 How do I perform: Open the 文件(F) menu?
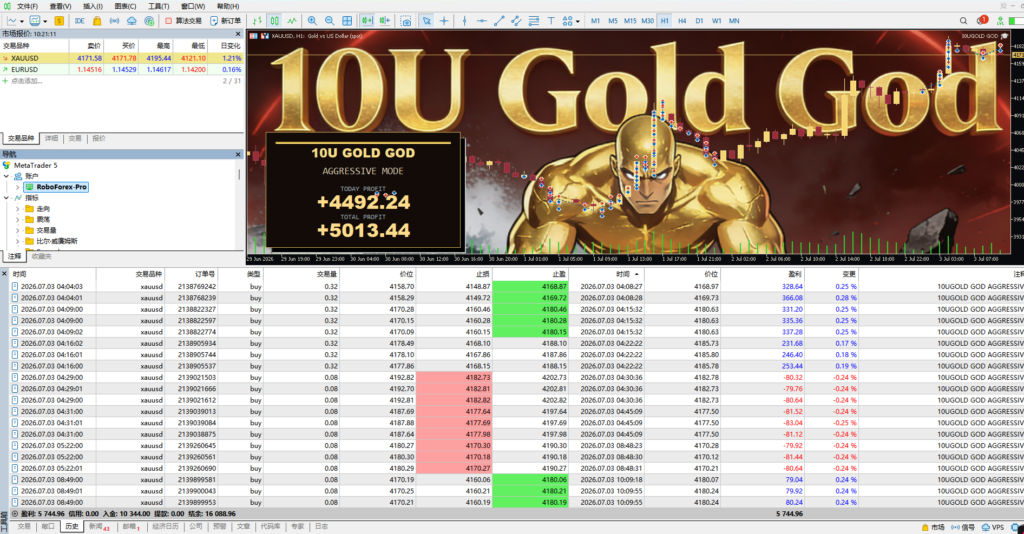tap(27, 6)
